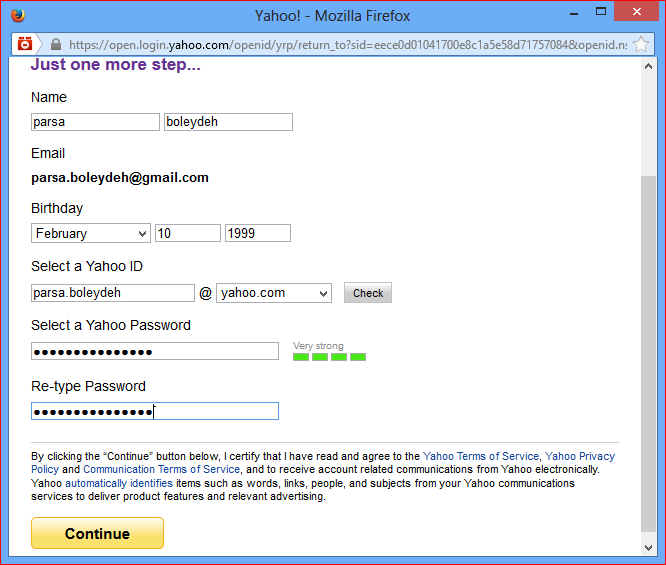The image size is (666, 565).
Task: Open the automatically identifies link
Action: [x=119, y=483]
